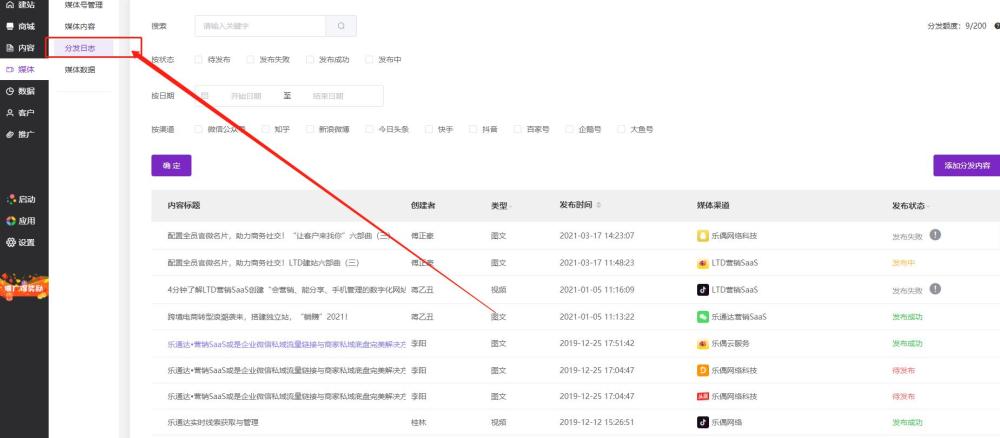Viewport: 1000px width, 438px height.
Task: Click the Weibo icon of the 11:48:23 row
Action: click(x=702, y=263)
